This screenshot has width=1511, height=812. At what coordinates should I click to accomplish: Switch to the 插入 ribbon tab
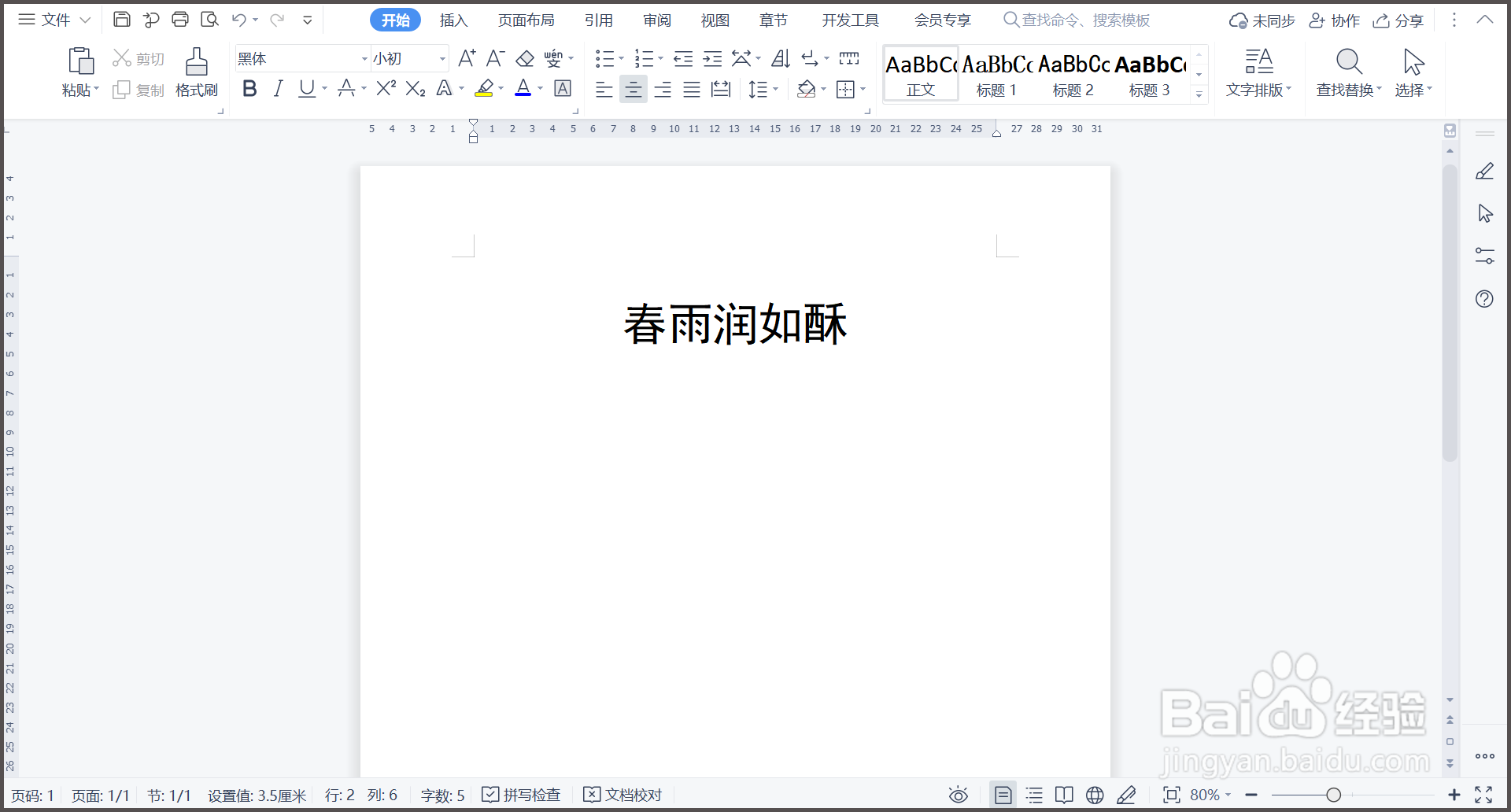coord(453,20)
